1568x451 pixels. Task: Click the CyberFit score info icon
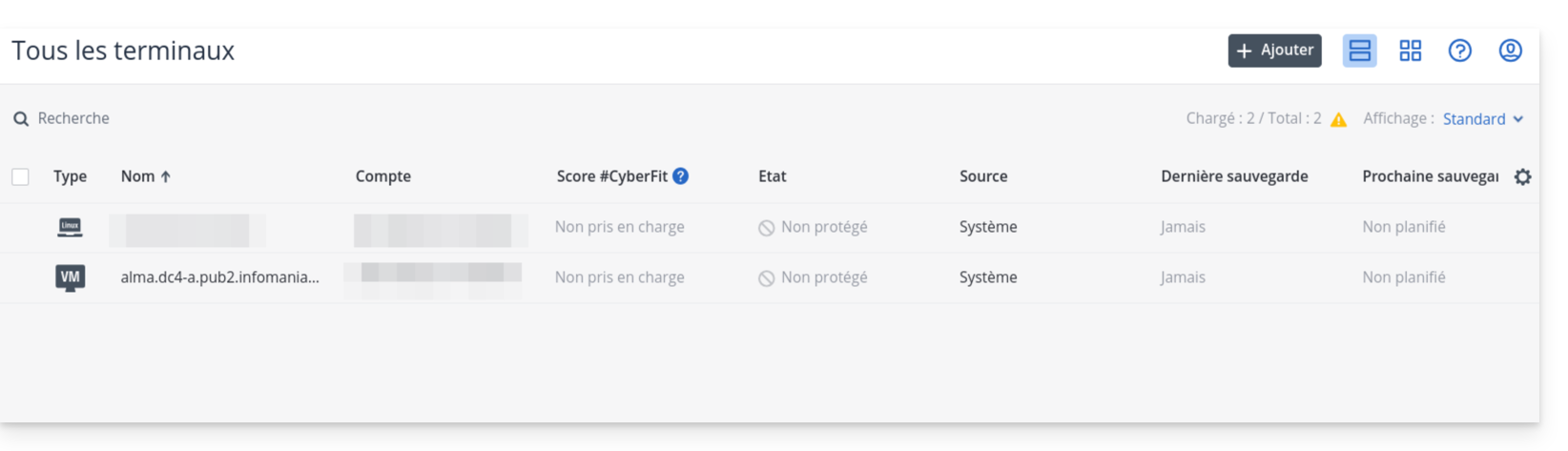[x=680, y=176]
